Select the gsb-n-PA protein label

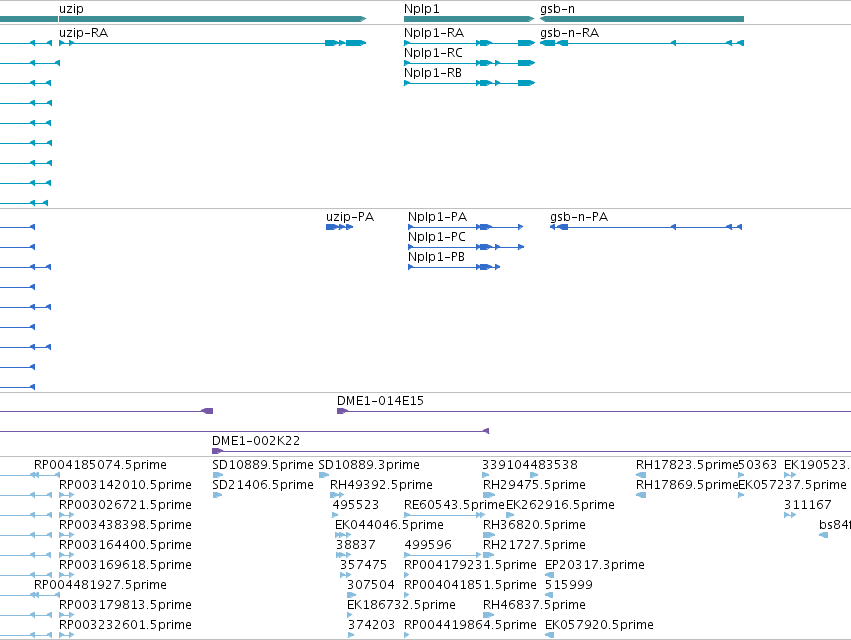(579, 217)
